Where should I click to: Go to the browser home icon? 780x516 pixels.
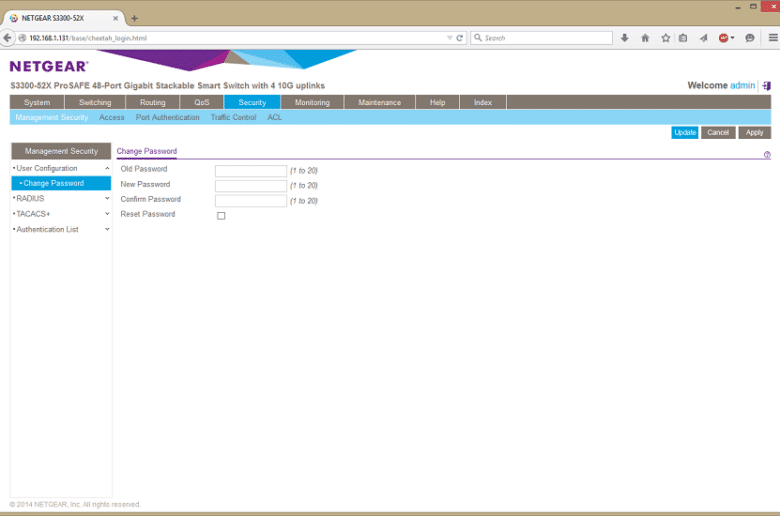(x=645, y=38)
